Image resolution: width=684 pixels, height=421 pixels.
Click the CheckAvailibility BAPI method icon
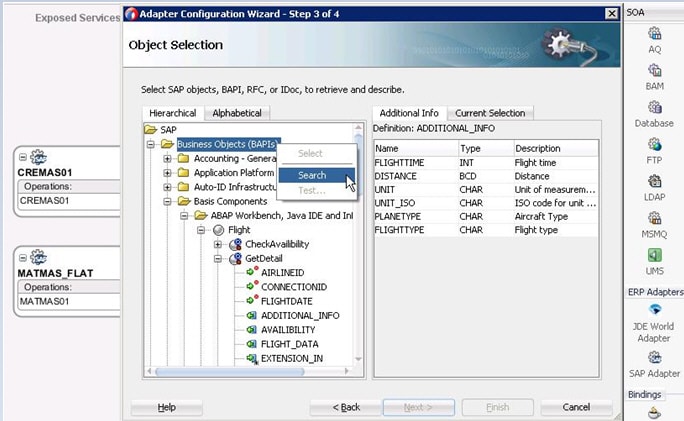(x=236, y=244)
